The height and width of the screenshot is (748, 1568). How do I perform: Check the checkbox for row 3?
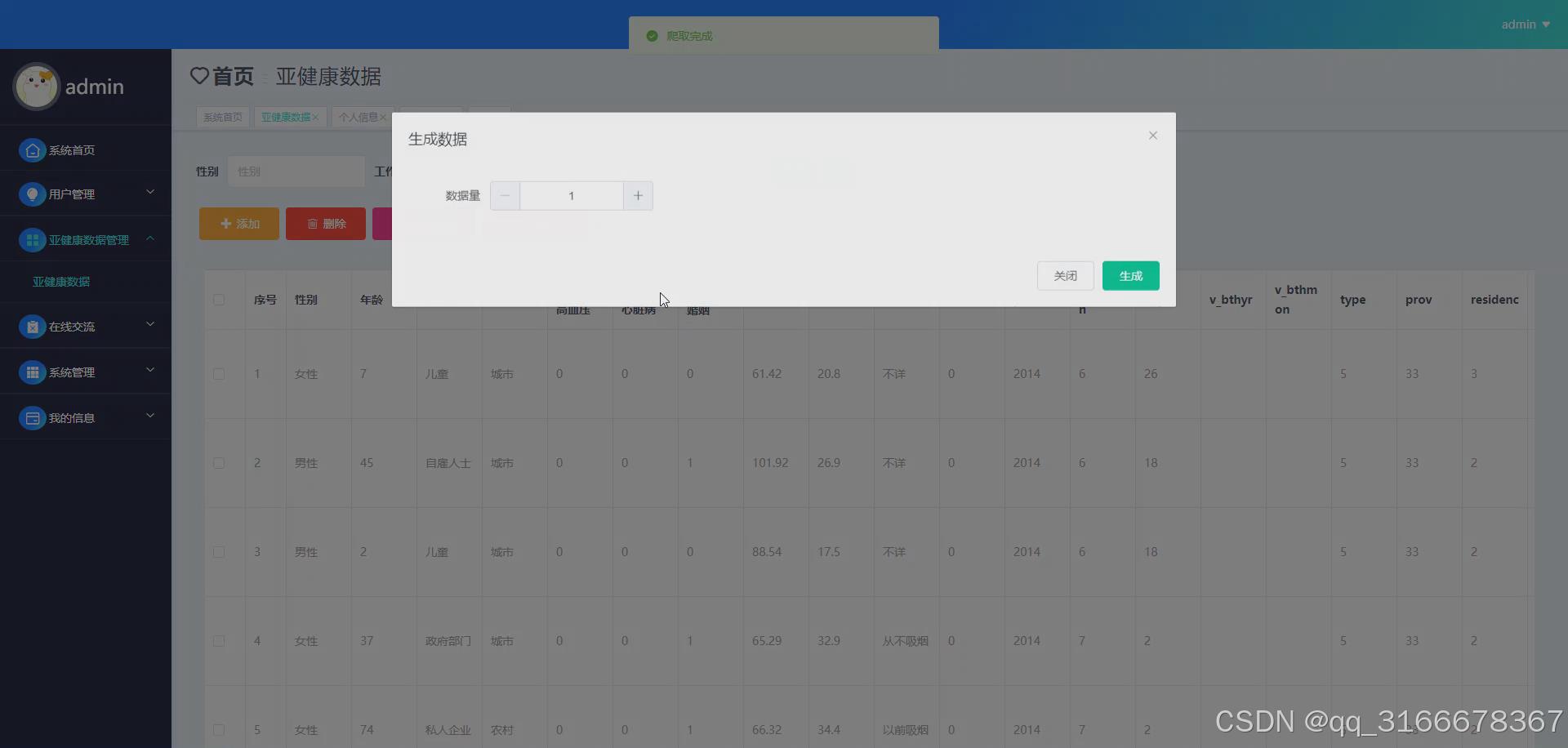tap(219, 552)
